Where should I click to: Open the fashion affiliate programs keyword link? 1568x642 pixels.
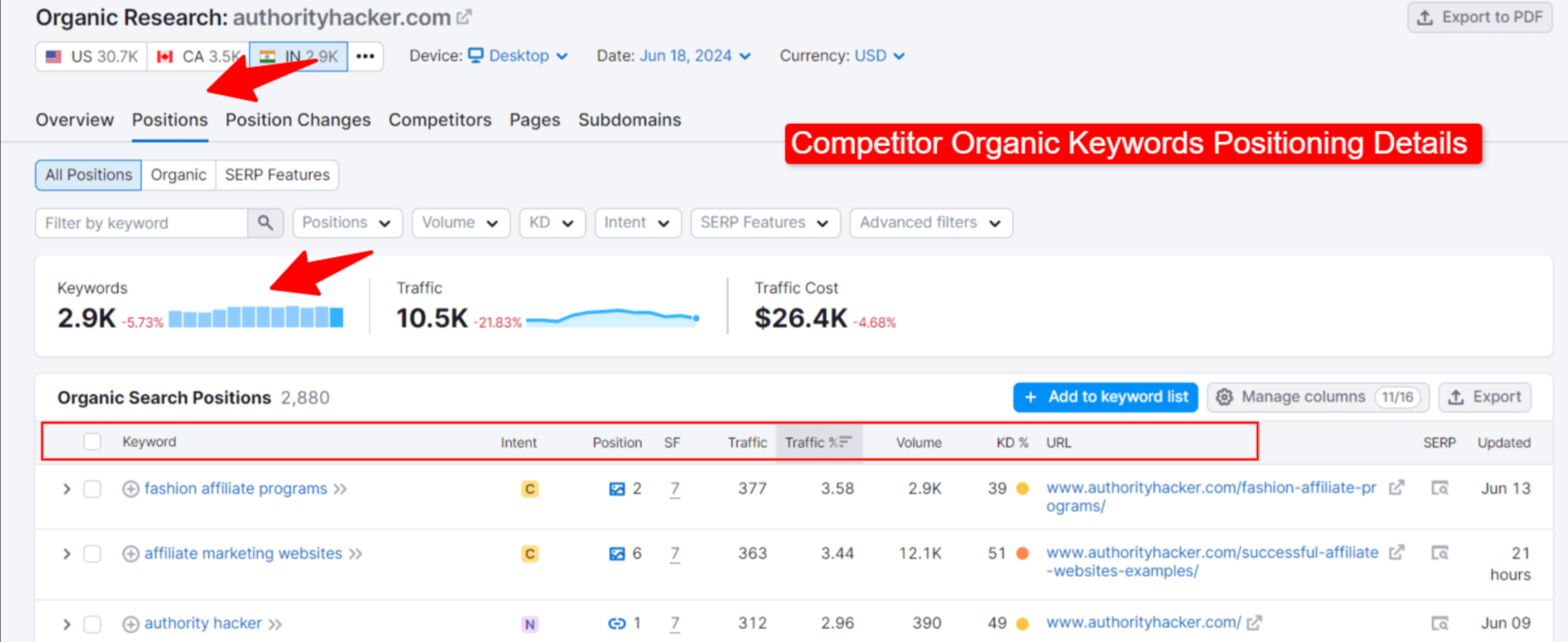point(236,489)
